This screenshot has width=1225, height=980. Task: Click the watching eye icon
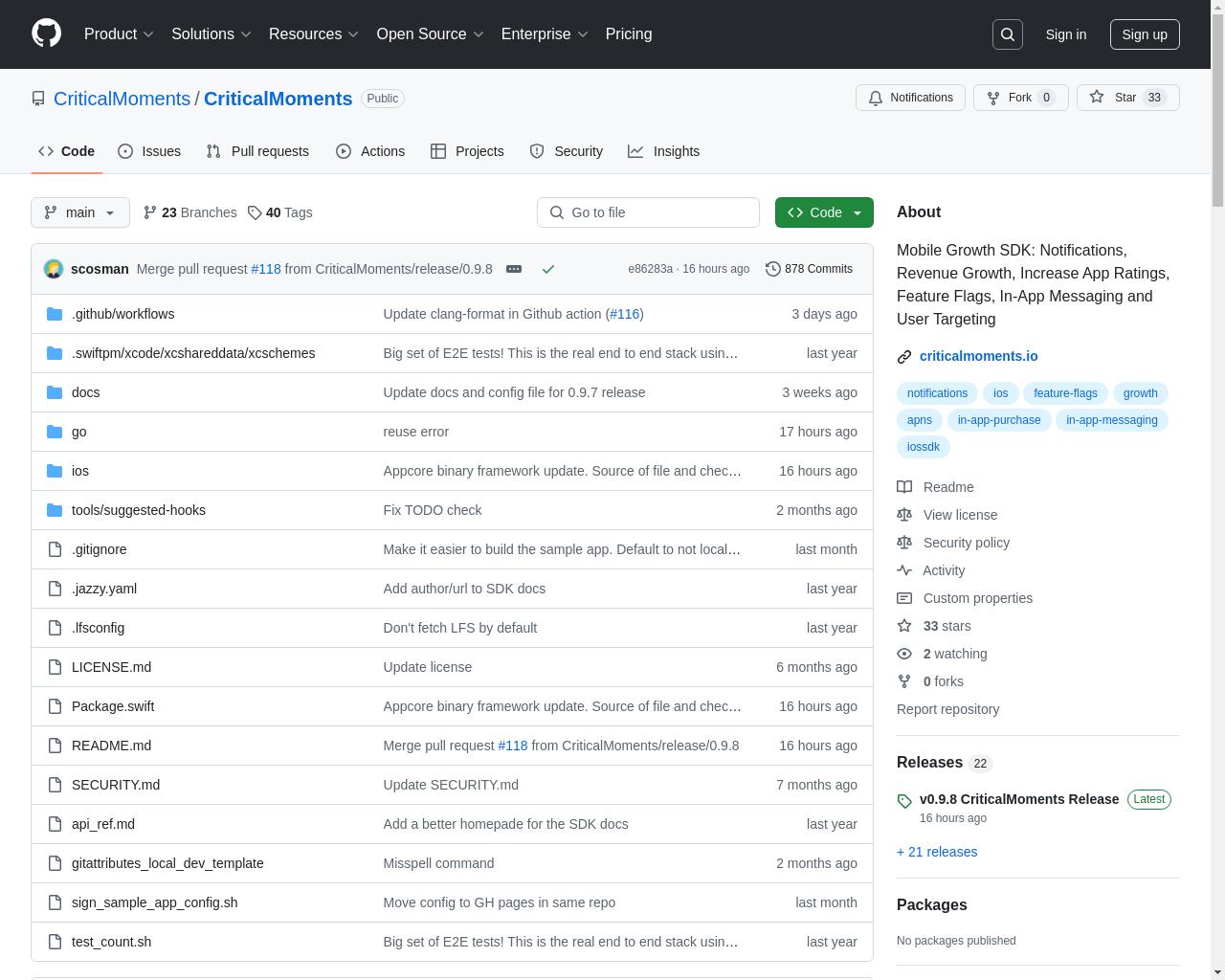tap(904, 654)
